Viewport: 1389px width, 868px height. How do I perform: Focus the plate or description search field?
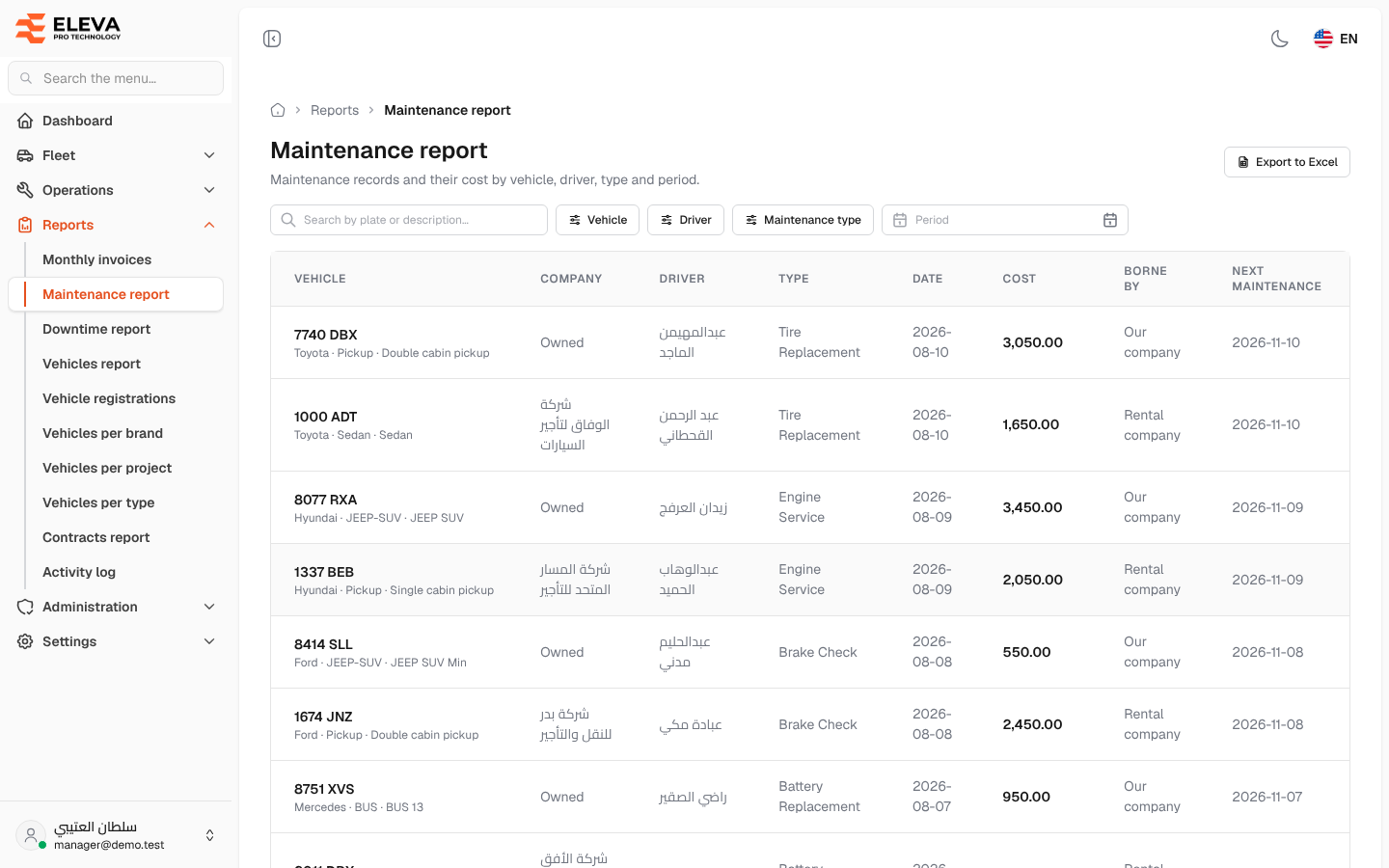click(409, 220)
